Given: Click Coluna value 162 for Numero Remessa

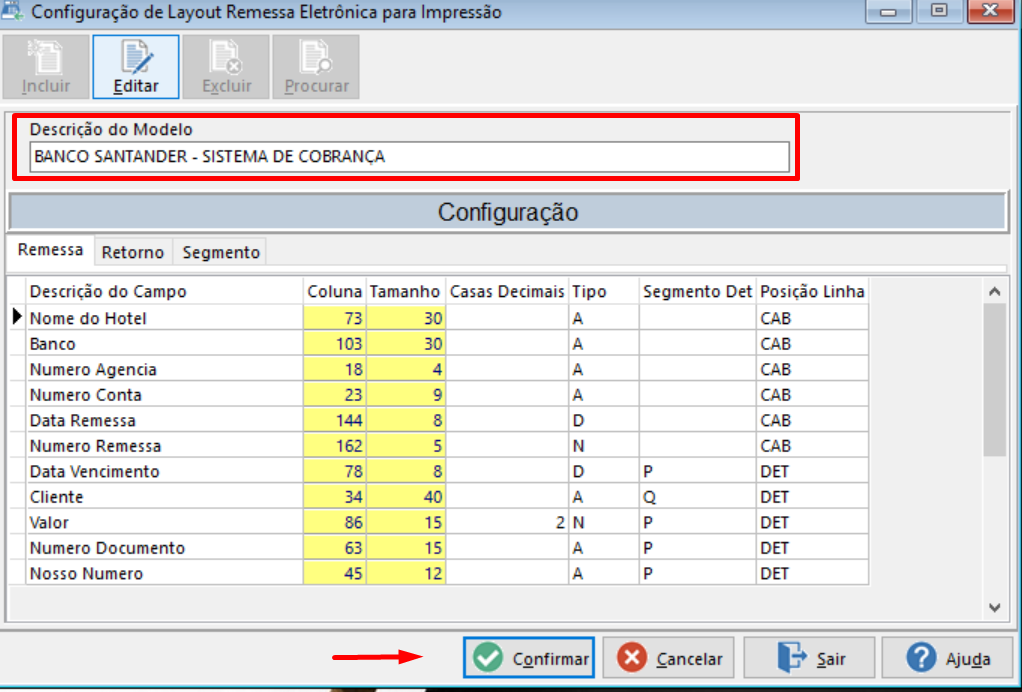Looking at the screenshot, I should [x=334, y=445].
